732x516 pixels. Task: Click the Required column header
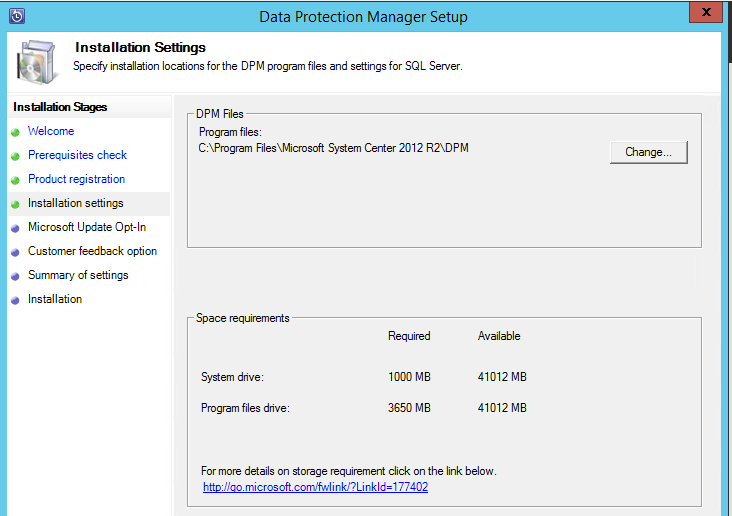409,336
